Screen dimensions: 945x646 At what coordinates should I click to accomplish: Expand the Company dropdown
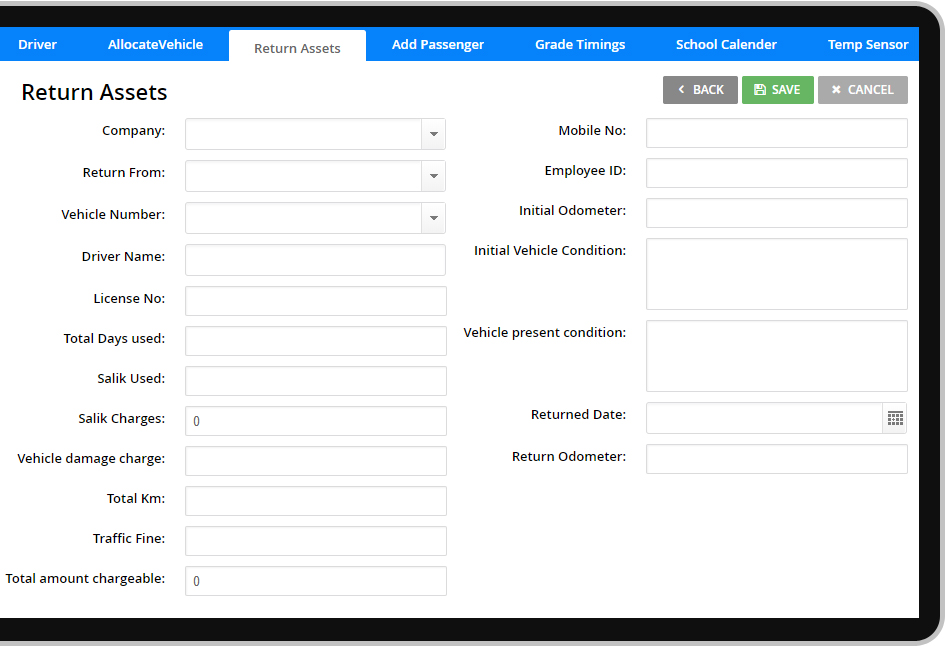433,134
